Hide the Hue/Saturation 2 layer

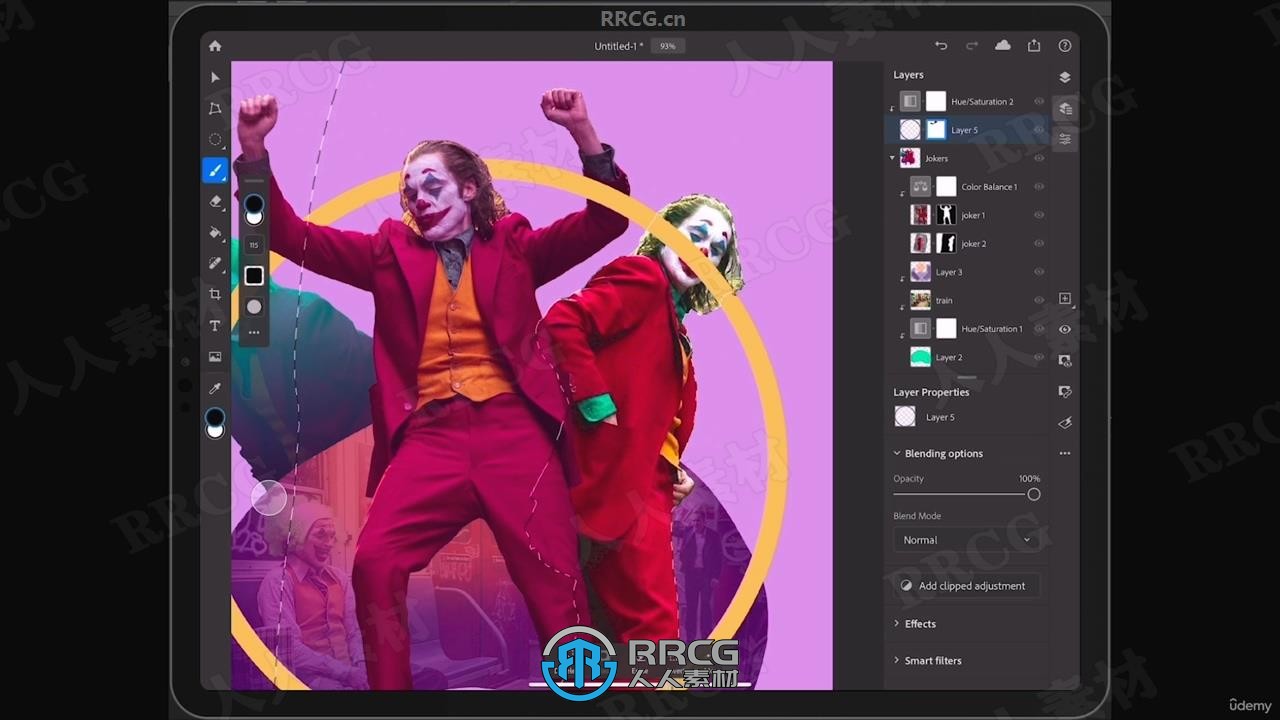point(1039,101)
